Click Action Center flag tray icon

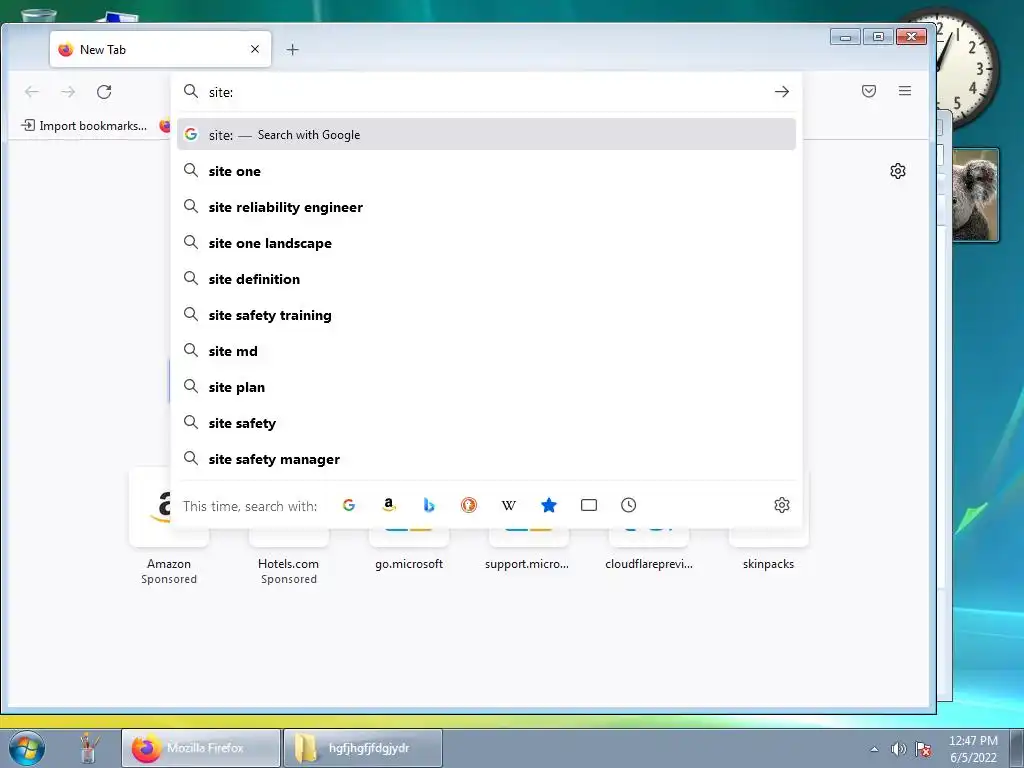pyautogui.click(x=923, y=749)
